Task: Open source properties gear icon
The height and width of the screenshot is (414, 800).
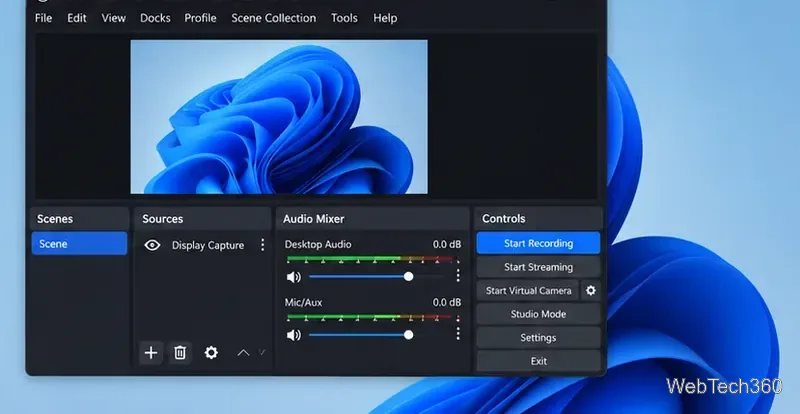Action: click(211, 353)
